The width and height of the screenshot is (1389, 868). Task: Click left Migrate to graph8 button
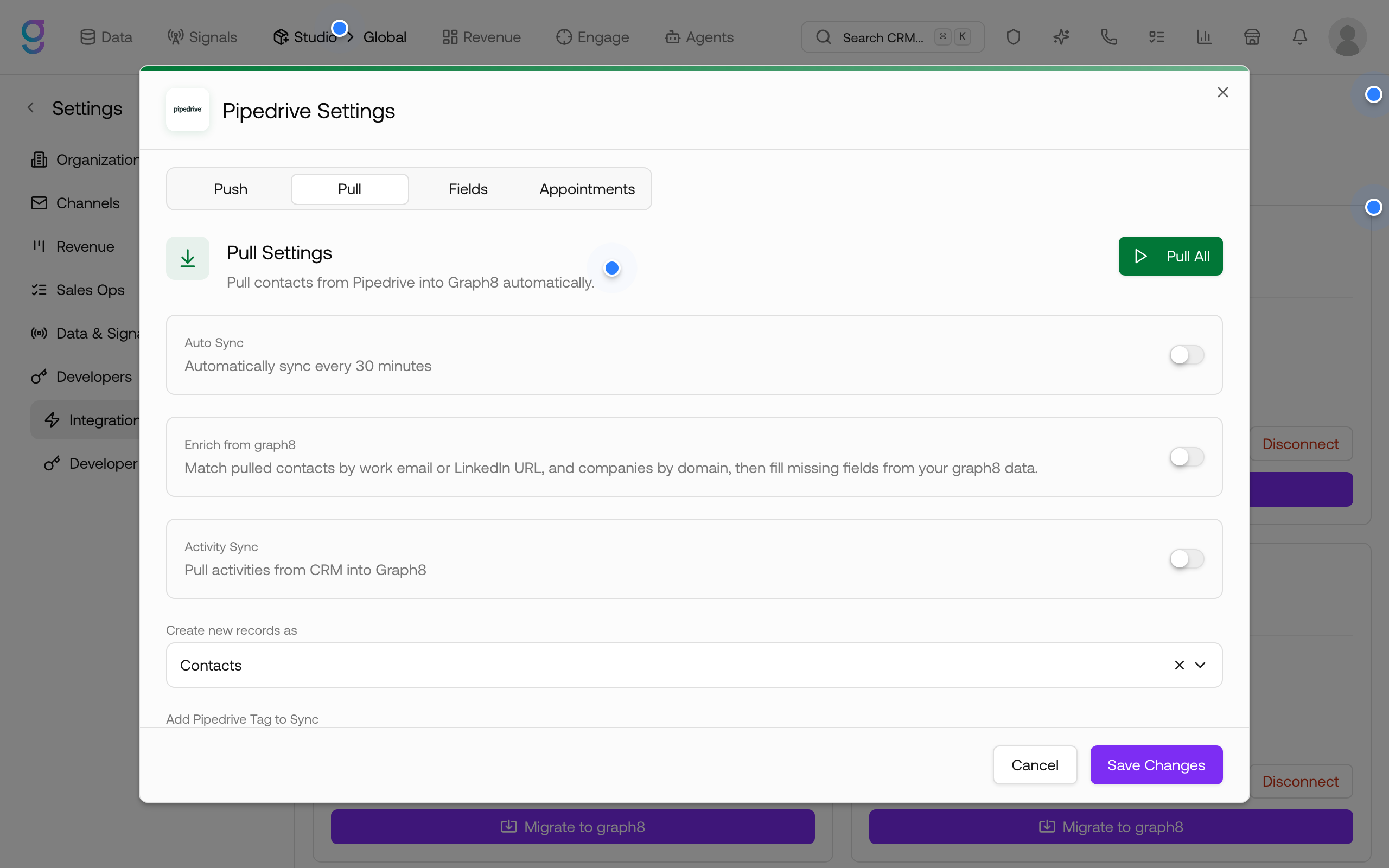573,827
